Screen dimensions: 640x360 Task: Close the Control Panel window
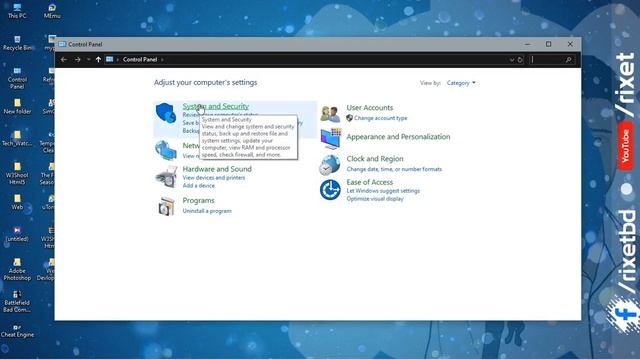click(570, 44)
